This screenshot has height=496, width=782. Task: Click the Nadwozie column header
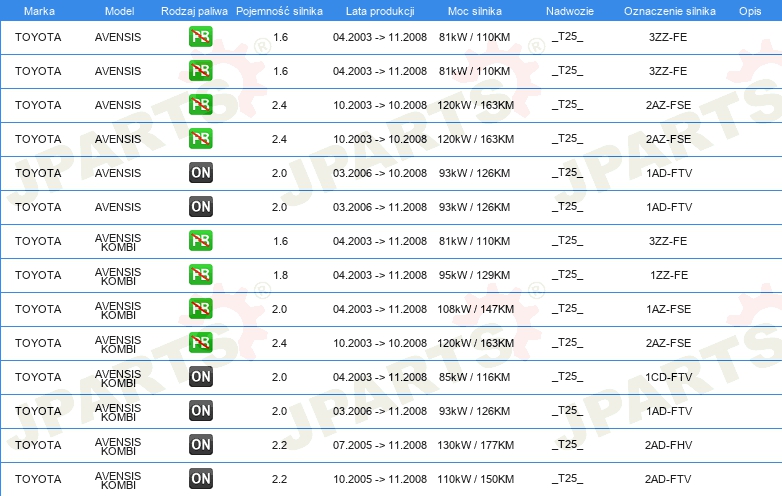[x=570, y=11]
